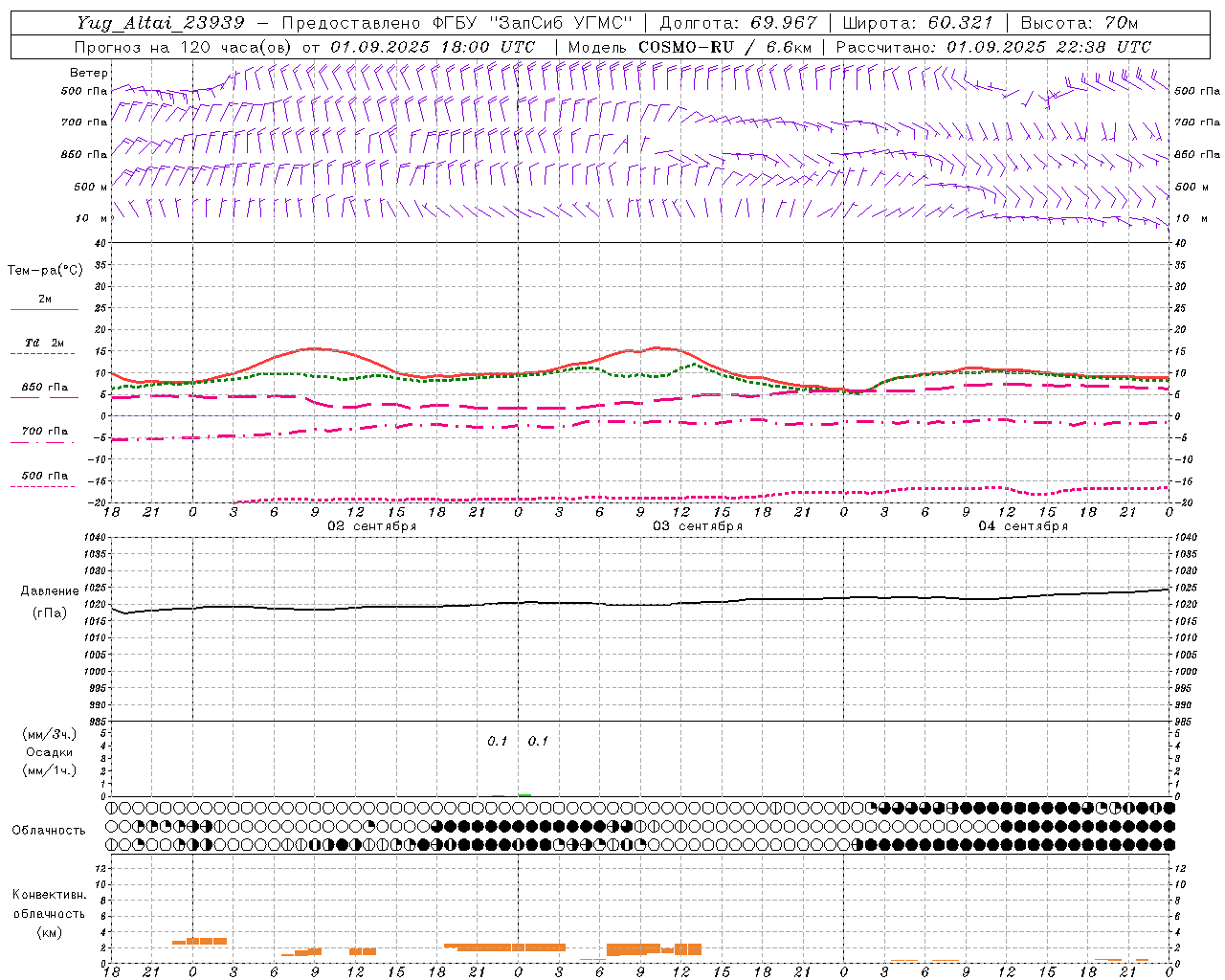This screenshot has width=1225, height=980.
Task: Click the Облачность cloud cover label
Action: pyautogui.click(x=49, y=830)
